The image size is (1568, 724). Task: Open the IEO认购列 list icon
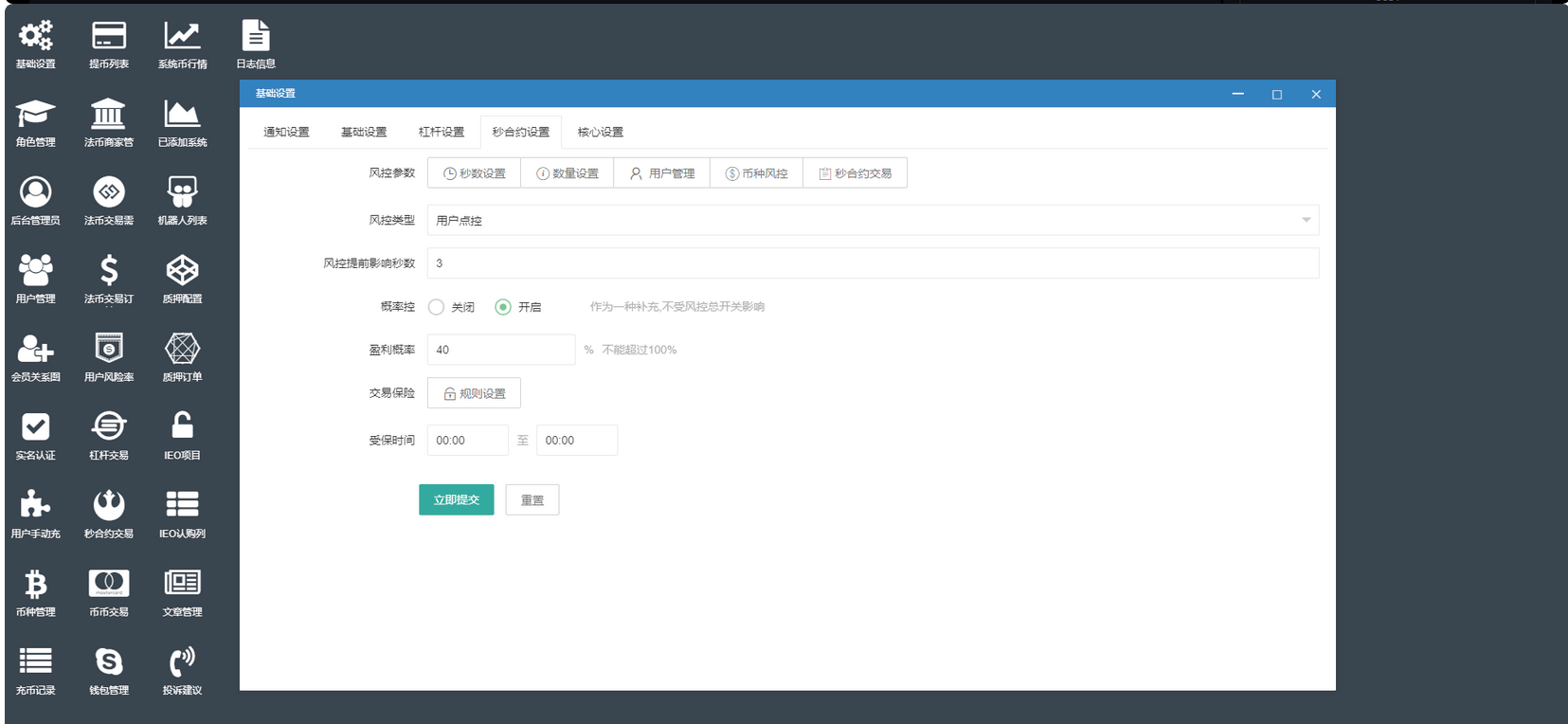[x=182, y=505]
